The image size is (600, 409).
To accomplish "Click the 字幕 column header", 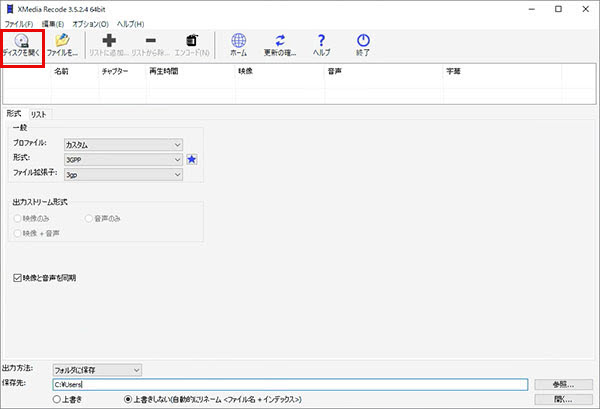I will pyautogui.click(x=502, y=71).
